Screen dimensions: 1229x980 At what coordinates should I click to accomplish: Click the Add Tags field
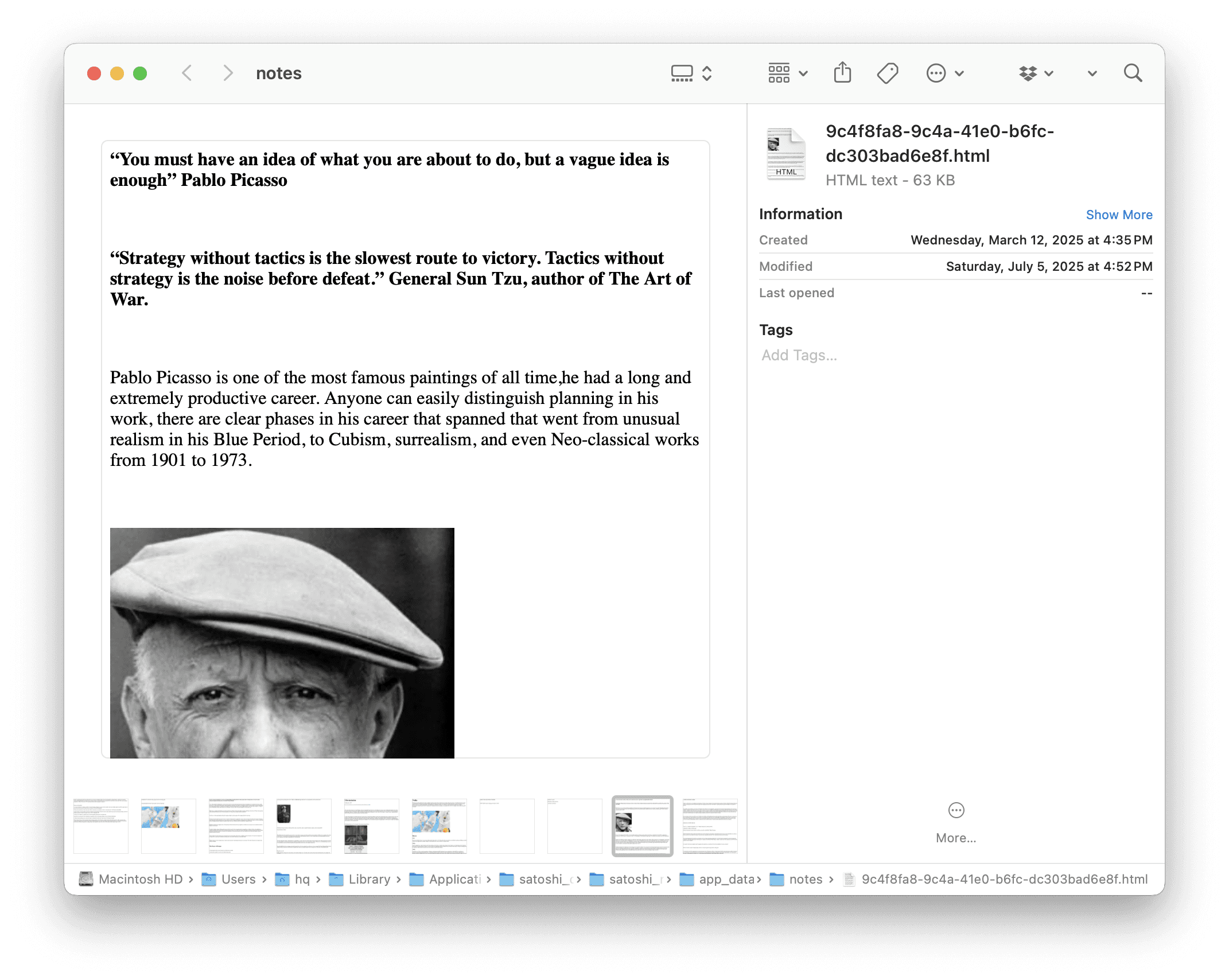[x=799, y=355]
